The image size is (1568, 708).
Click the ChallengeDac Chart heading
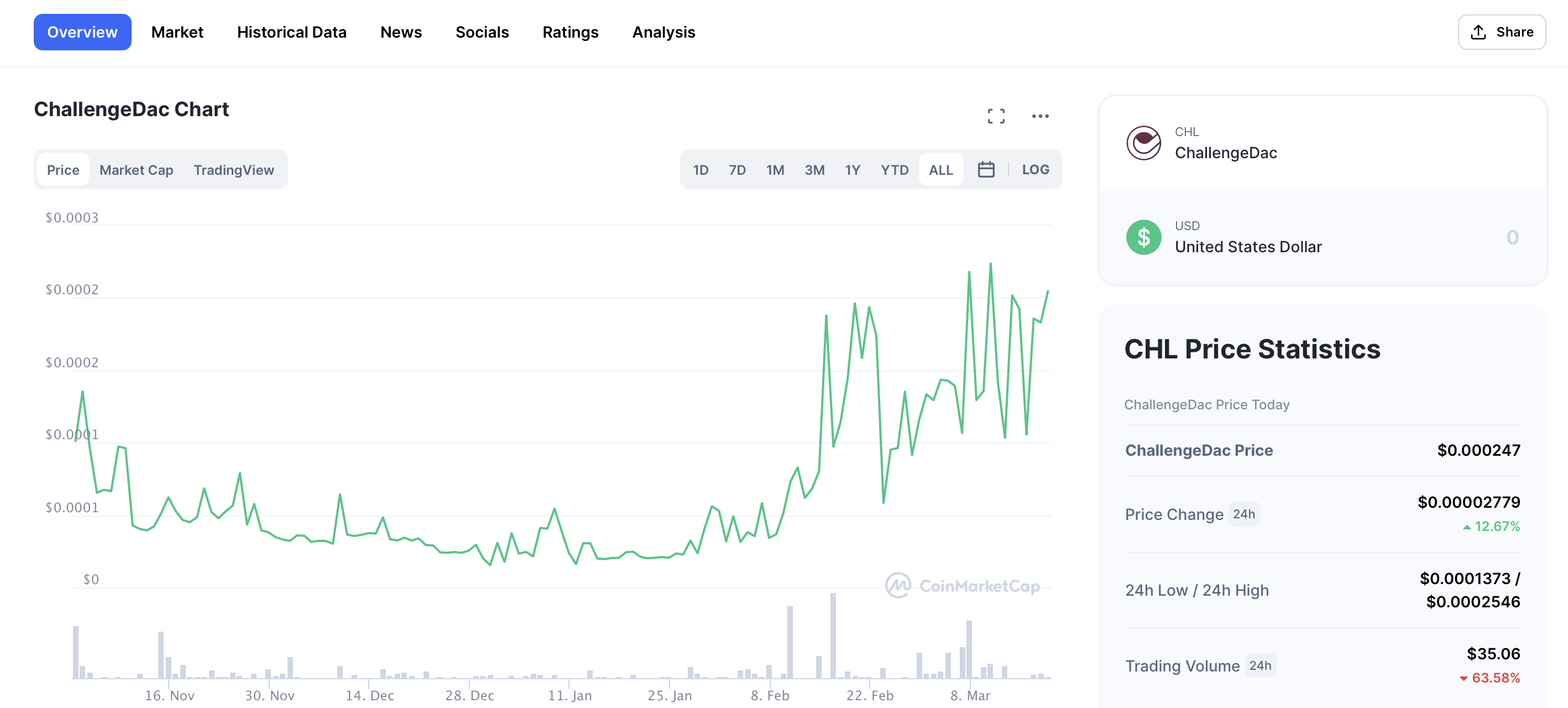tap(131, 109)
